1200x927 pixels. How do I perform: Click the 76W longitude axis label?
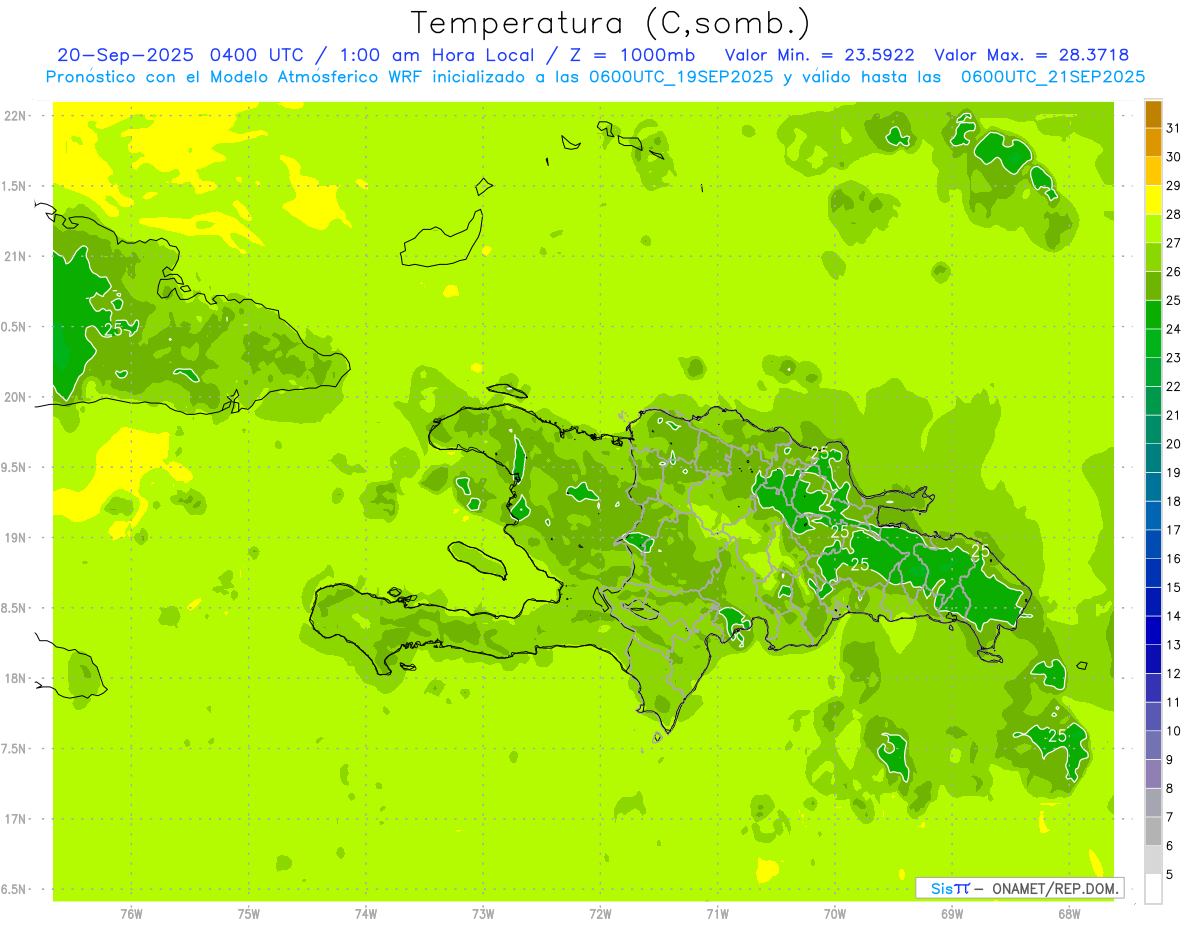(x=131, y=913)
